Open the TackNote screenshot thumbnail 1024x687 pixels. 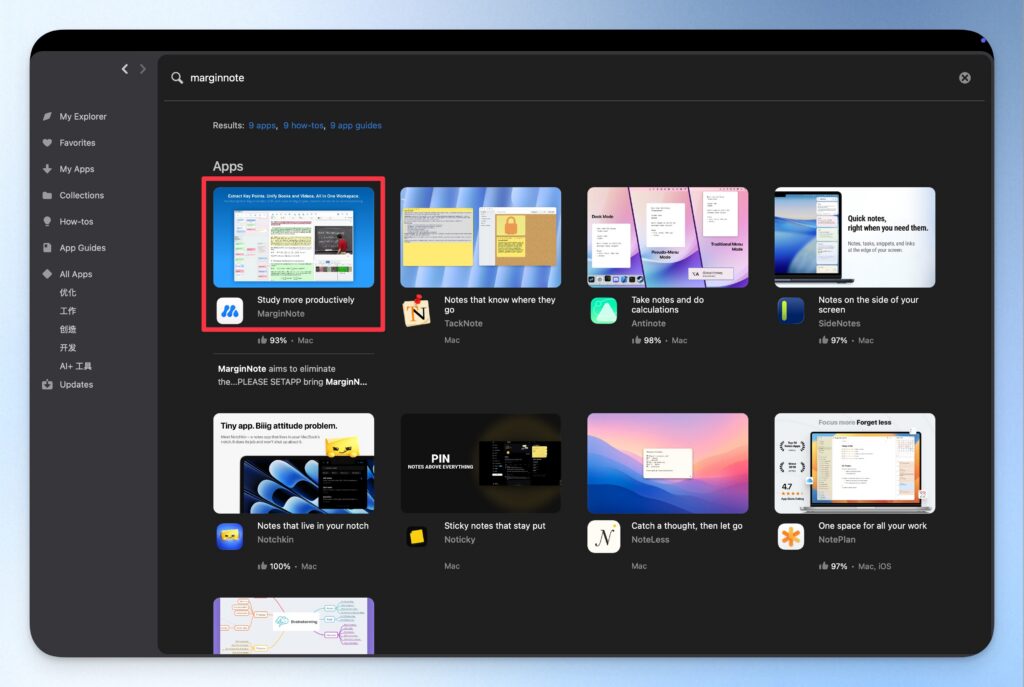[x=481, y=237]
